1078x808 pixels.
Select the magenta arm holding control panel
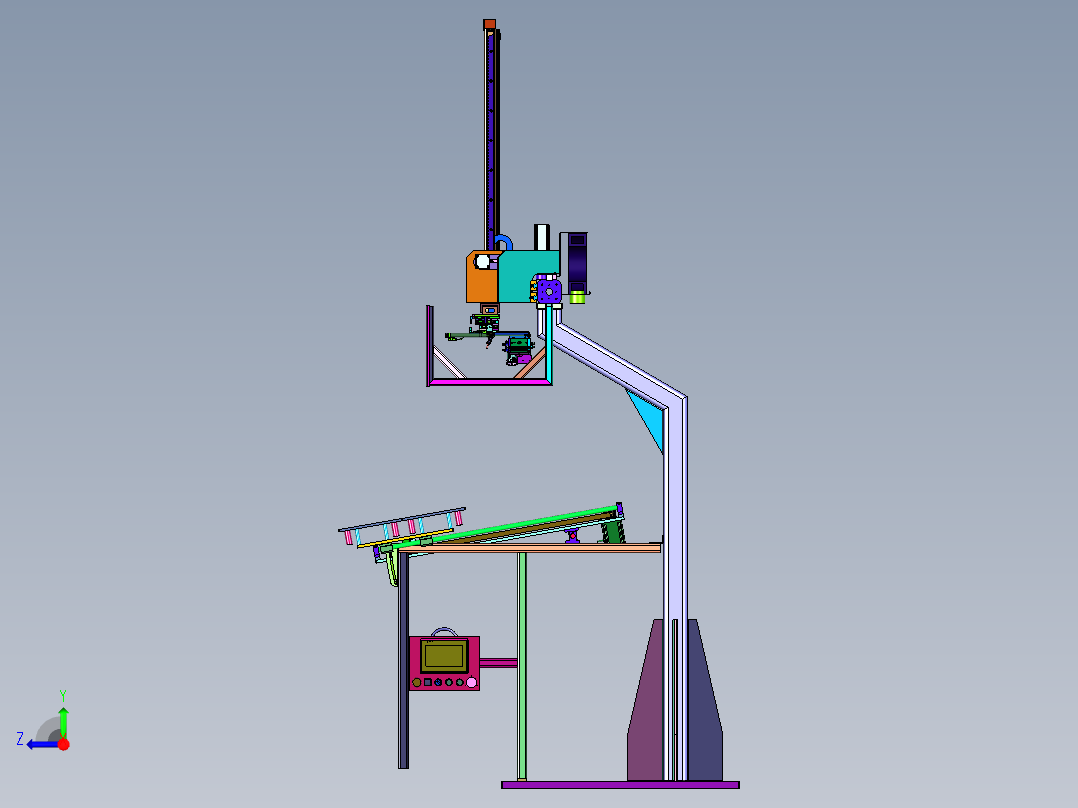[x=498, y=663]
